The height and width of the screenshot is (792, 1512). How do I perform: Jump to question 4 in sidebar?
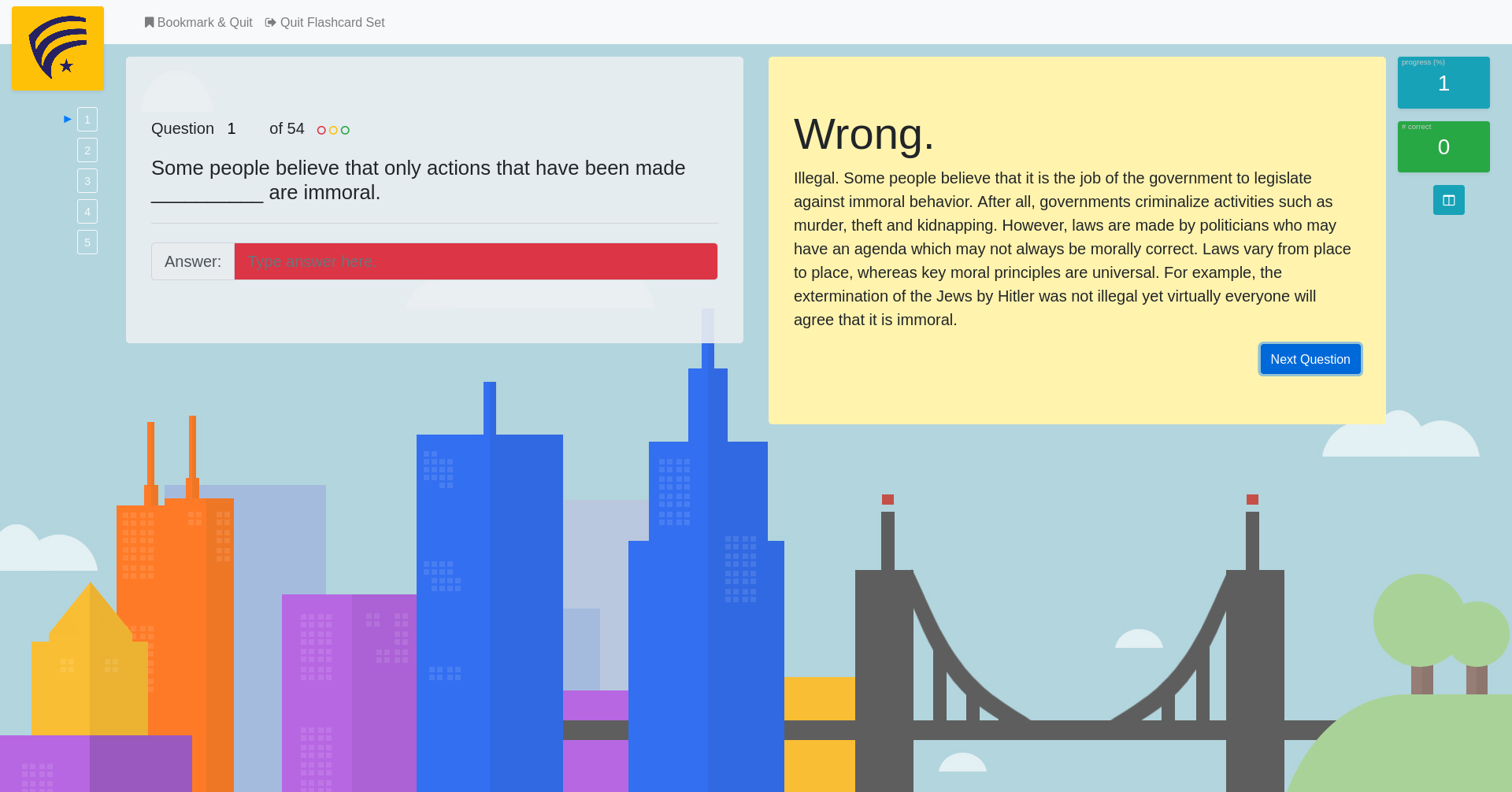[87, 212]
